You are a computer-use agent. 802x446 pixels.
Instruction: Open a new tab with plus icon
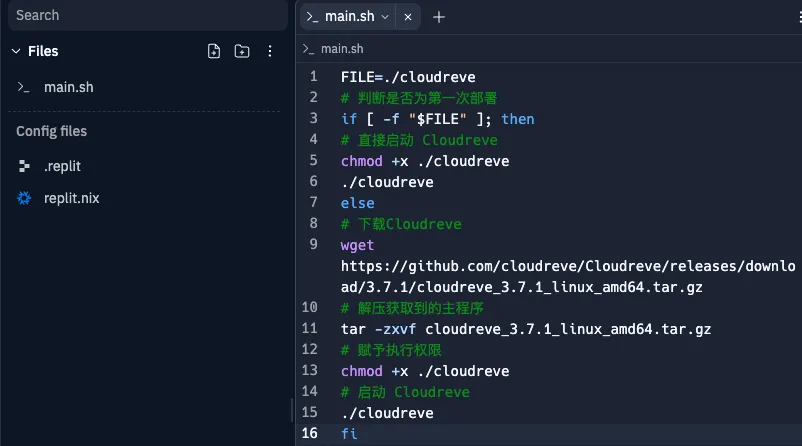pyautogui.click(x=439, y=17)
